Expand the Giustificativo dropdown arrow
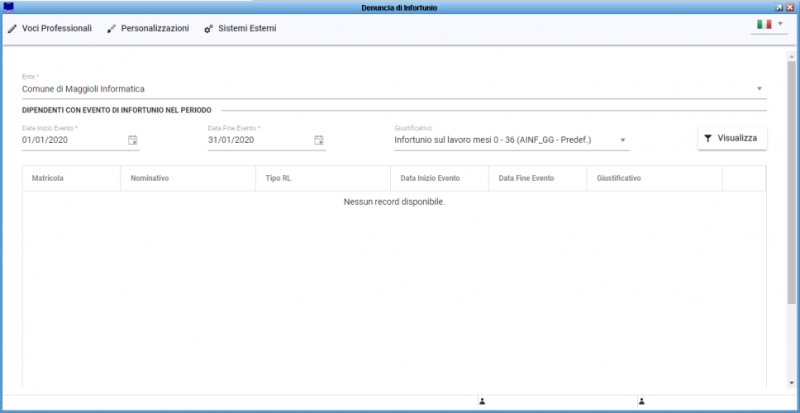The width and height of the screenshot is (800, 413). pyautogui.click(x=623, y=140)
